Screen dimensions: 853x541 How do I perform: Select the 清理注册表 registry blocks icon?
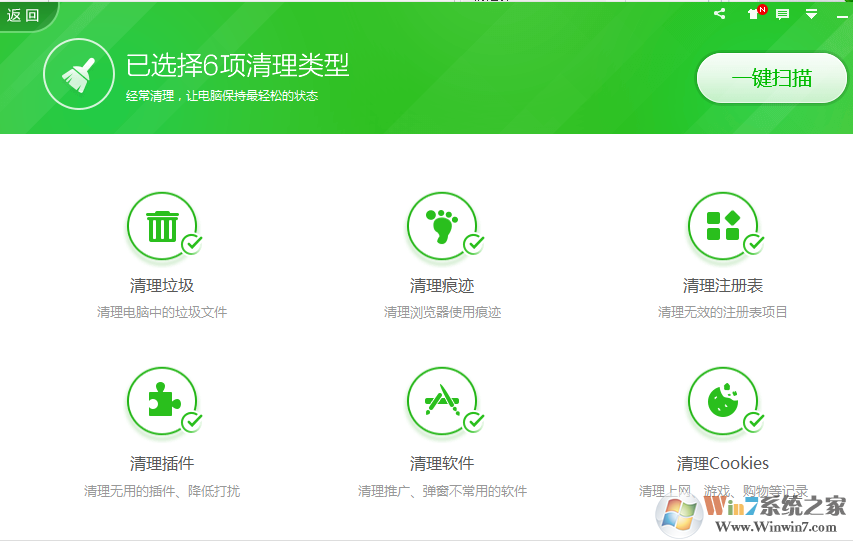tap(722, 226)
